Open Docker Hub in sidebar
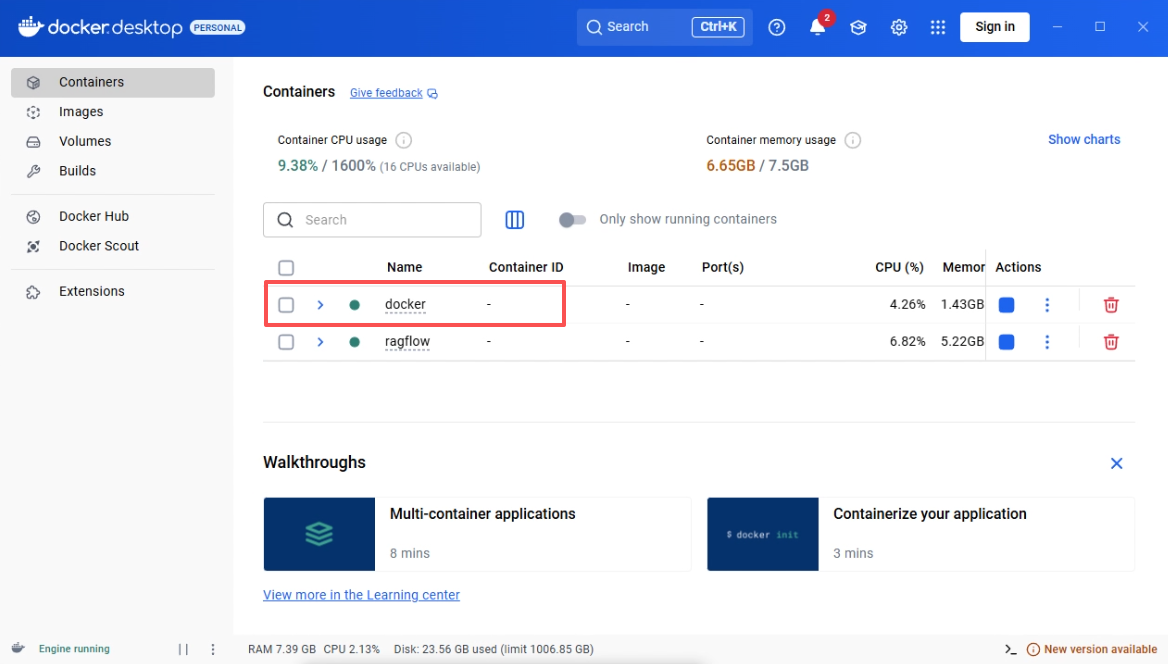1168x664 pixels. [112, 216]
